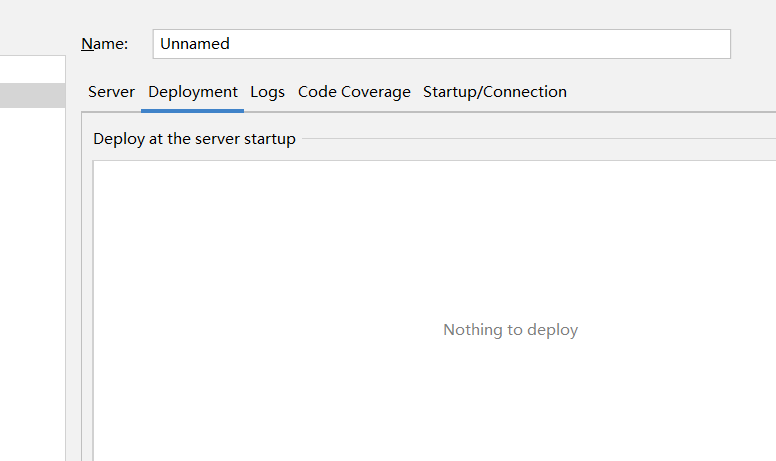Click the blue underline beneath Deployment tab
The width and height of the screenshot is (776, 461).
(x=193, y=110)
